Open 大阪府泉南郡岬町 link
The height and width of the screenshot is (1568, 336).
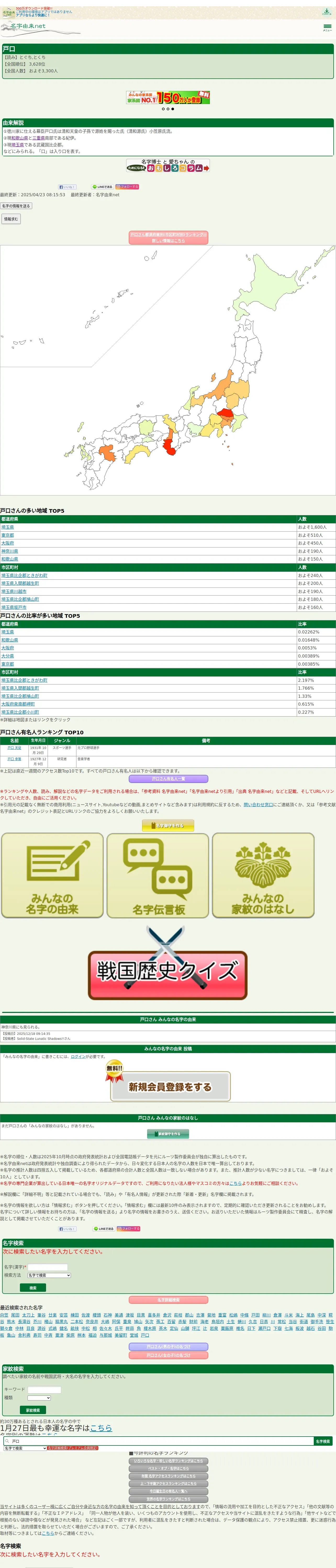coord(18,704)
